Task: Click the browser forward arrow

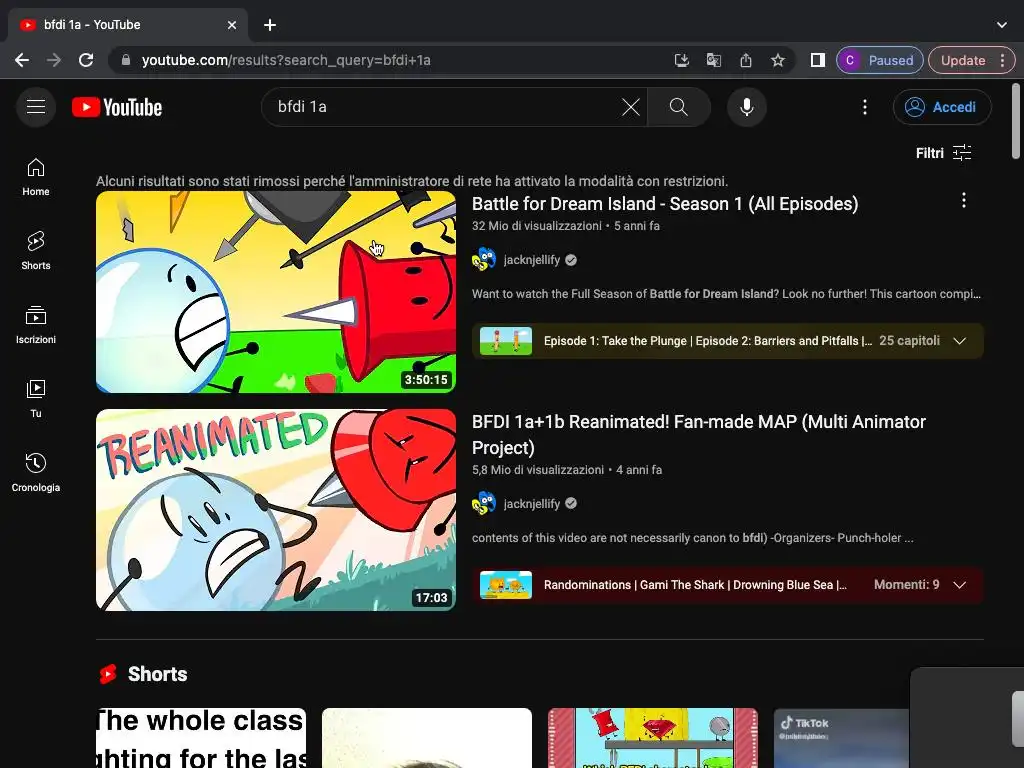Action: click(54, 60)
